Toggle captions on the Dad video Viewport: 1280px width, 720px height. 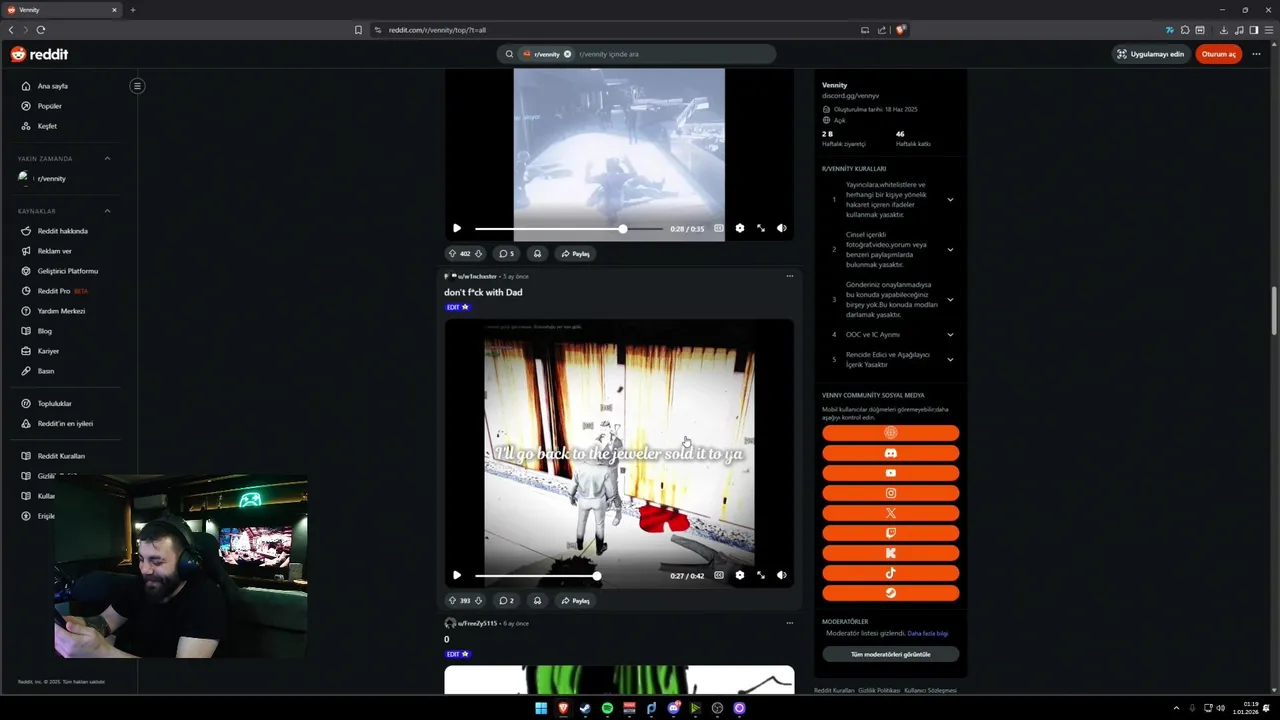click(x=718, y=575)
